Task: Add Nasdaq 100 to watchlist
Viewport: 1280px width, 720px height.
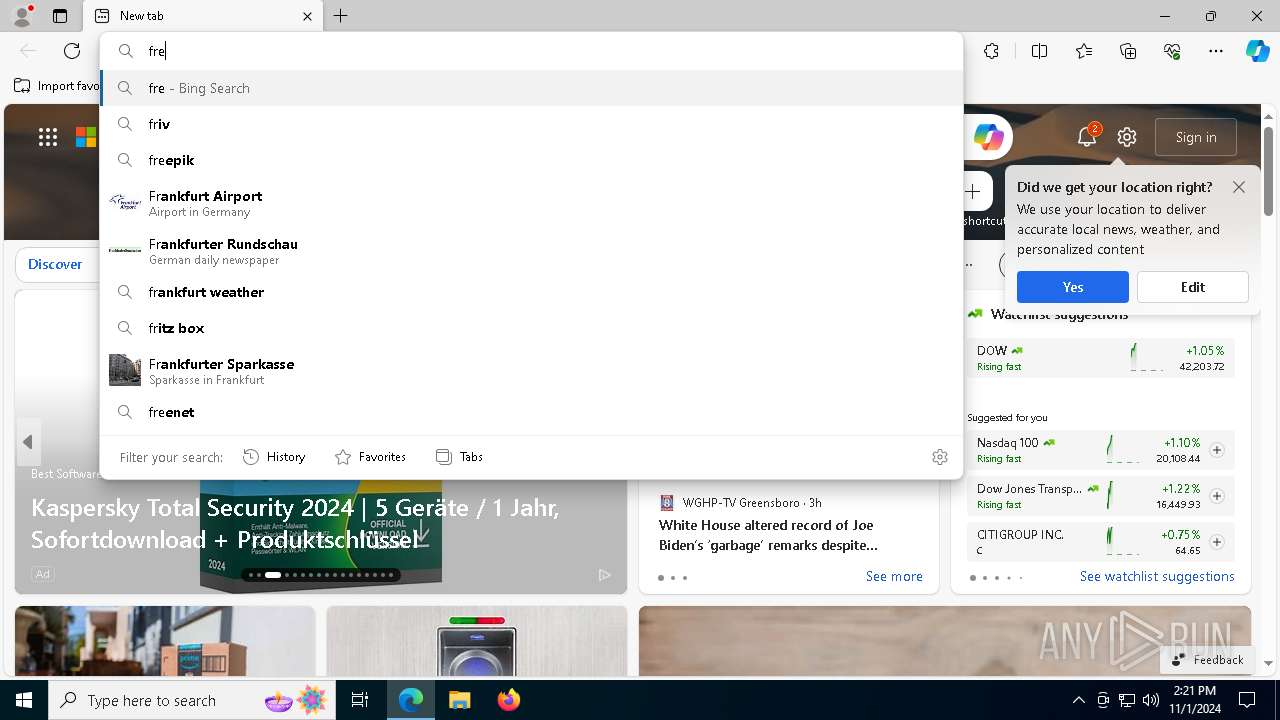Action: (x=1217, y=450)
